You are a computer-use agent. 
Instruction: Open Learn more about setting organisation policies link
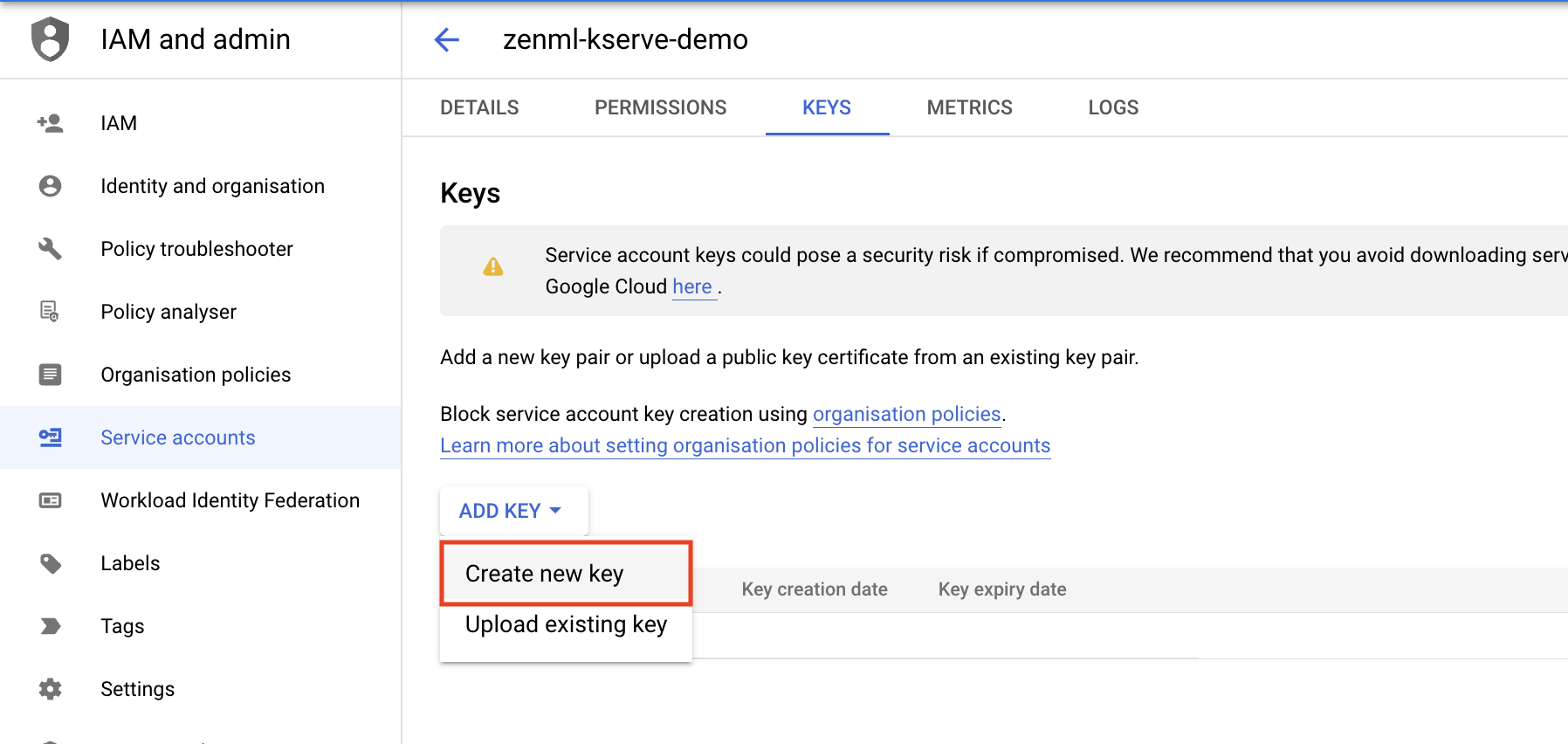point(745,445)
